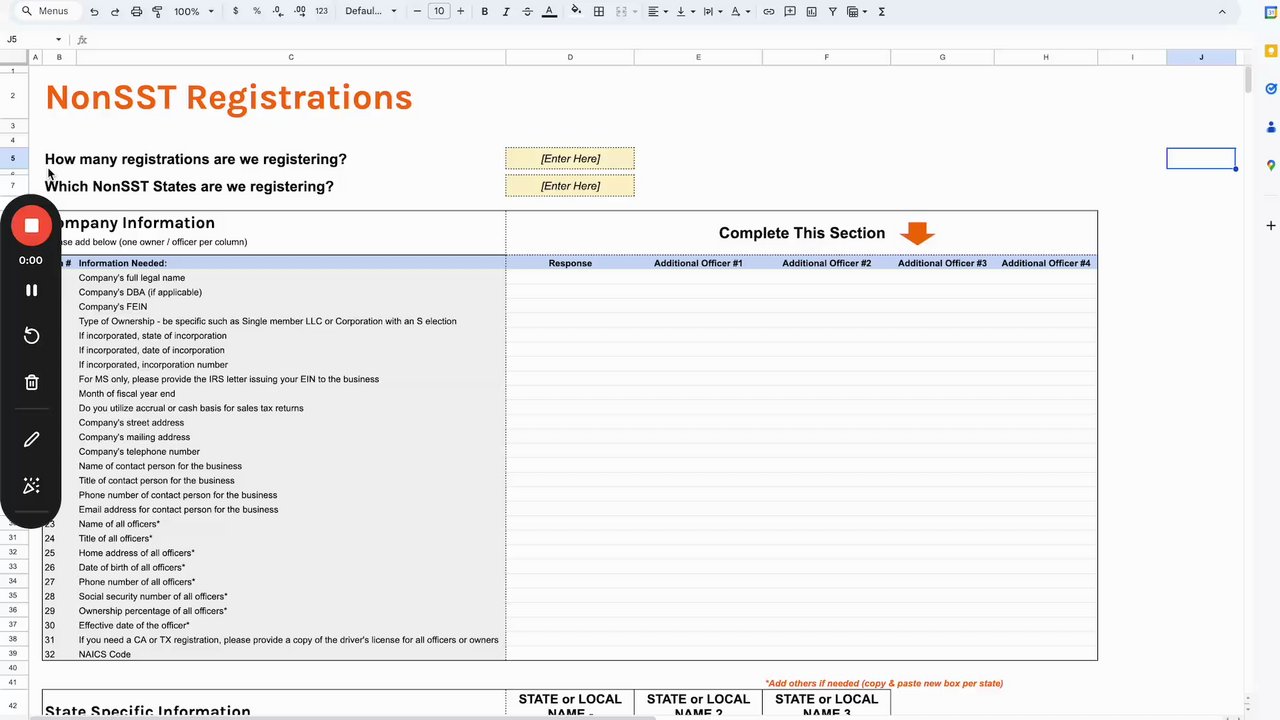This screenshot has height=720, width=1280.
Task: Format as percent icon
Action: [x=257, y=11]
